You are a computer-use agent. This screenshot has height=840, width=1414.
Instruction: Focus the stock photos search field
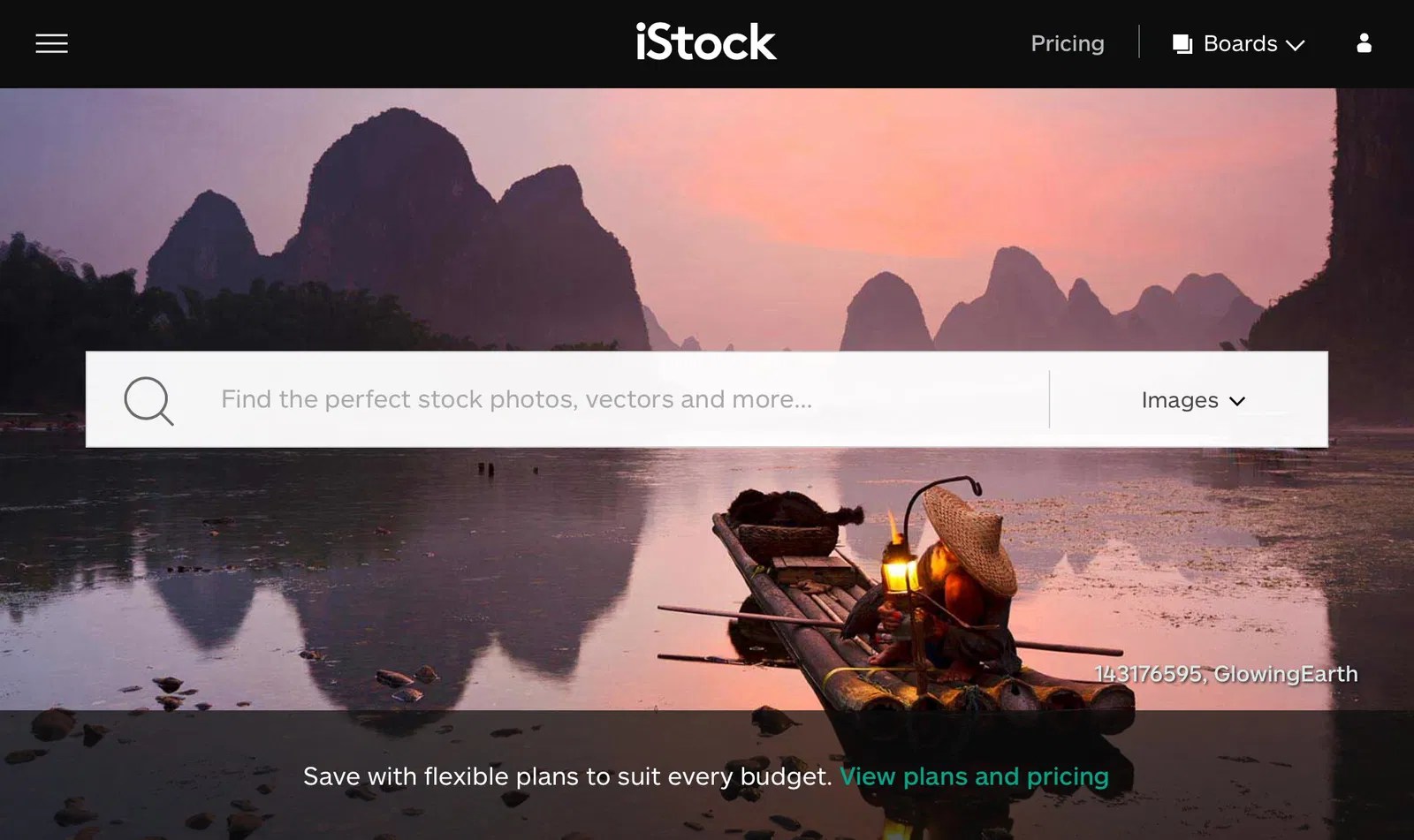[x=627, y=399]
